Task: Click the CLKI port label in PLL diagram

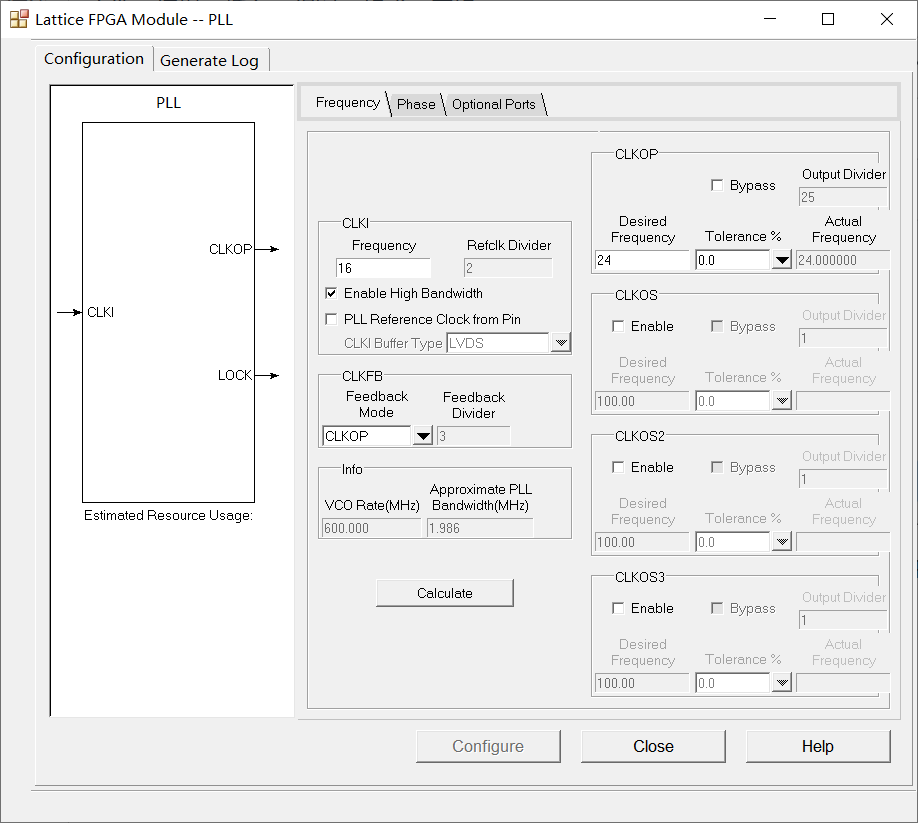Action: (101, 313)
